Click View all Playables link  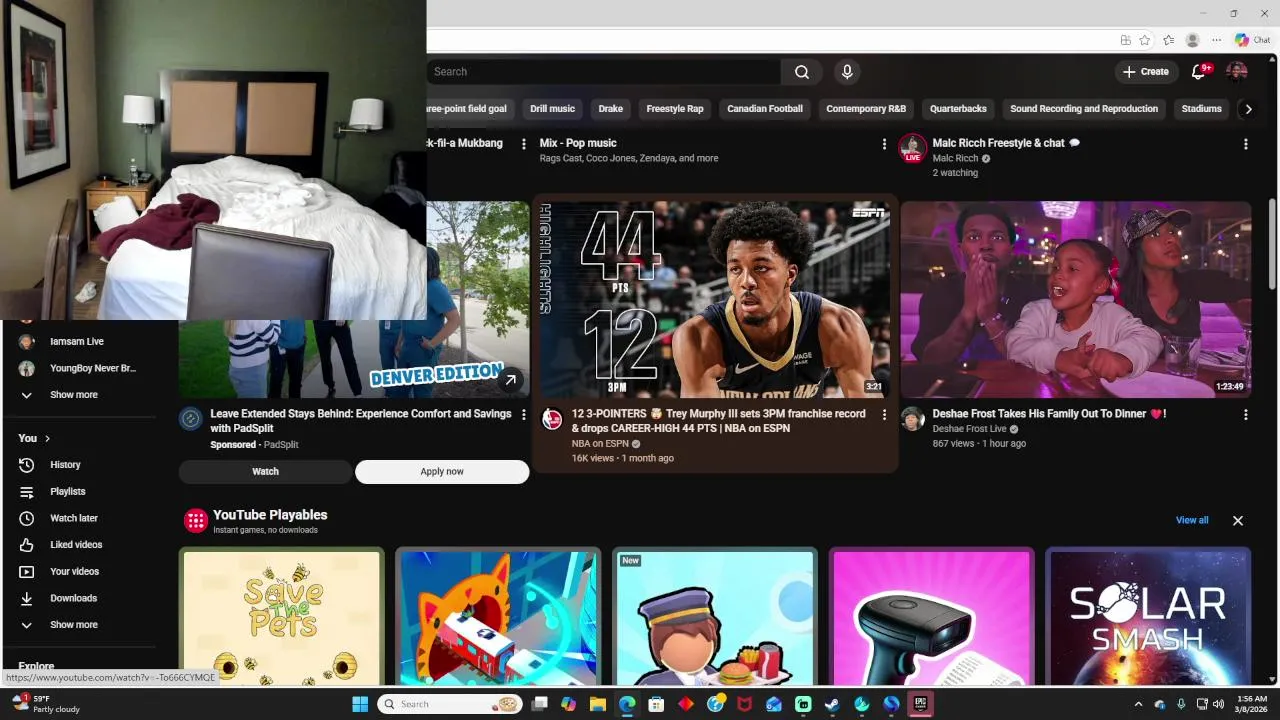tap(1192, 520)
